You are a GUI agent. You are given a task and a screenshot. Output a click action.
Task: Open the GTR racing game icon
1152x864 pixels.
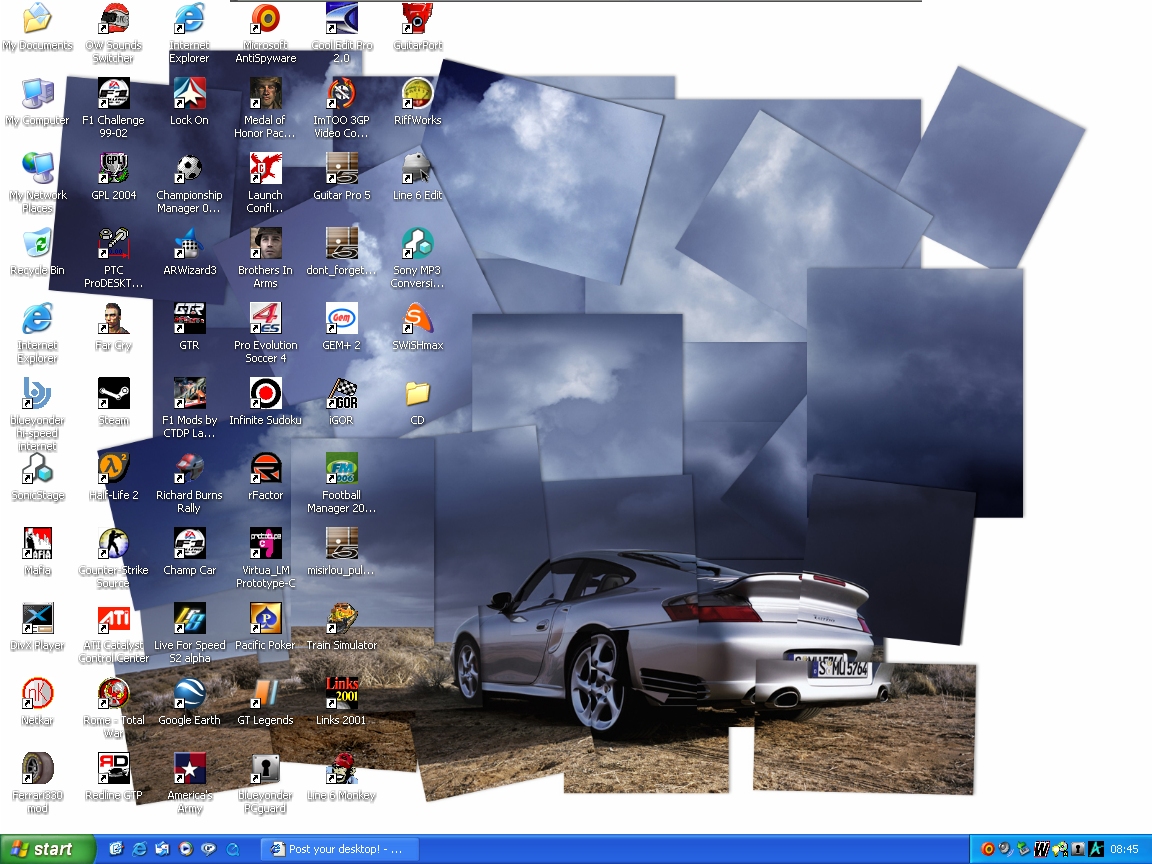[190, 318]
